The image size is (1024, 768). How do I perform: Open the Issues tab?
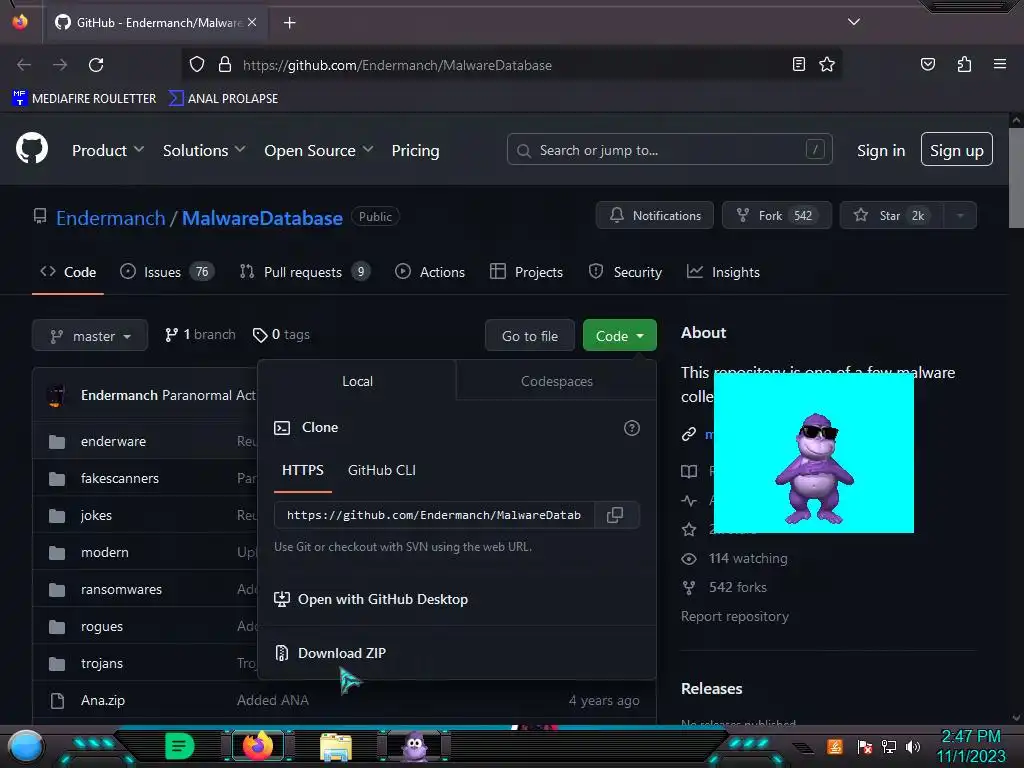coord(167,272)
